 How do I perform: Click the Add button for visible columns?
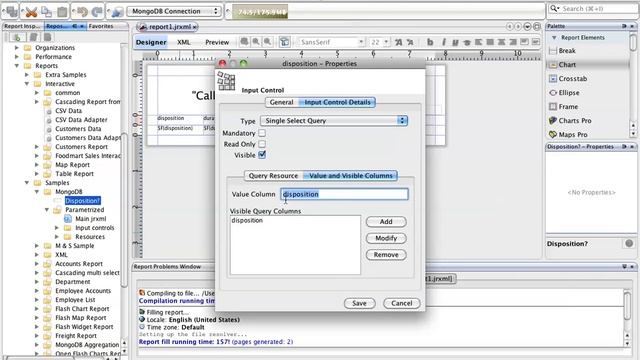(x=386, y=222)
